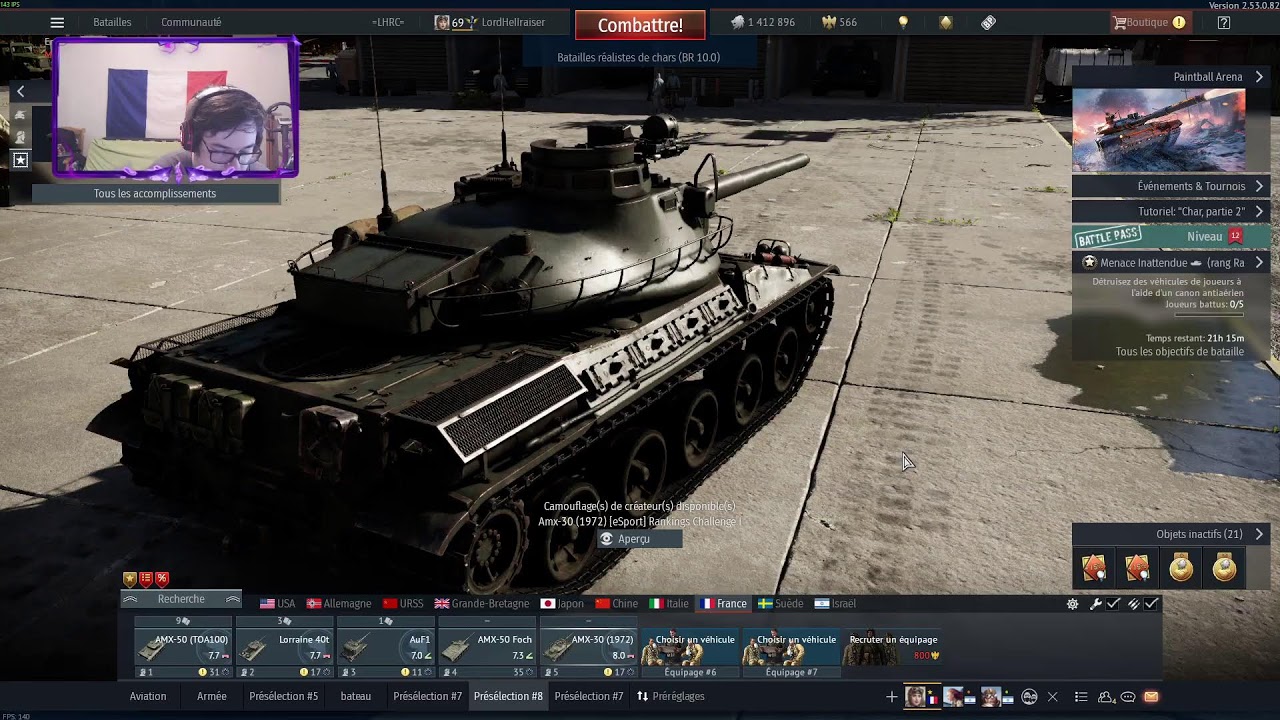Viewport: 1280px width, 720px height.
Task: Open the Communauté menu
Action: point(191,22)
